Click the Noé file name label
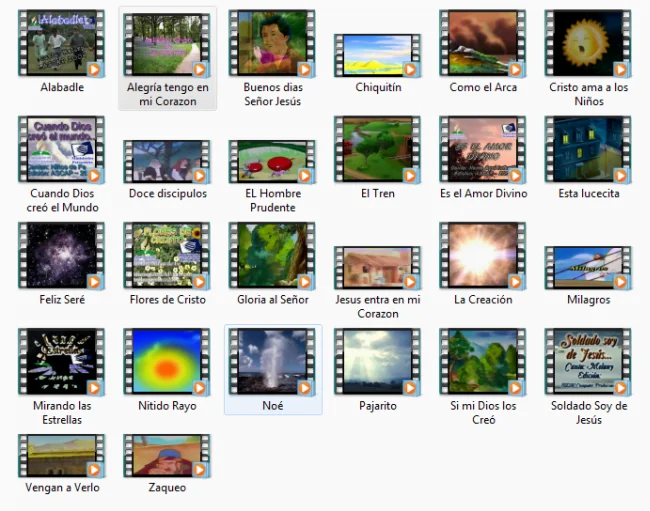Image resolution: width=650 pixels, height=511 pixels. tap(272, 406)
